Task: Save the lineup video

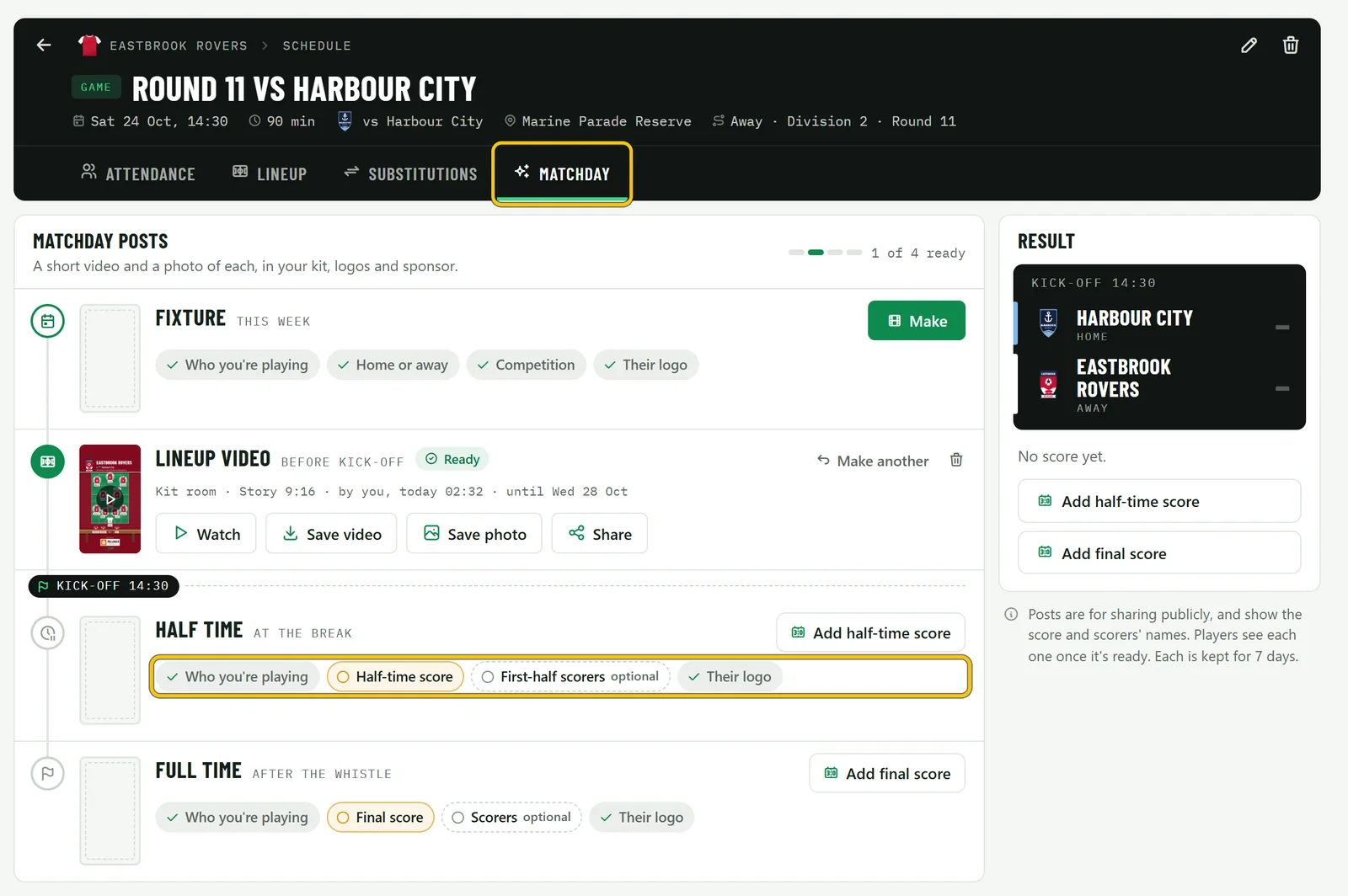Action: pyautogui.click(x=331, y=534)
